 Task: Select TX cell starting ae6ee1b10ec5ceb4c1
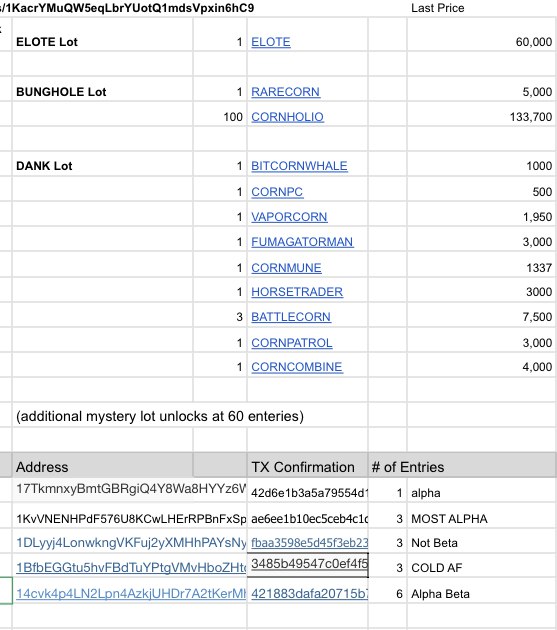tap(307, 516)
